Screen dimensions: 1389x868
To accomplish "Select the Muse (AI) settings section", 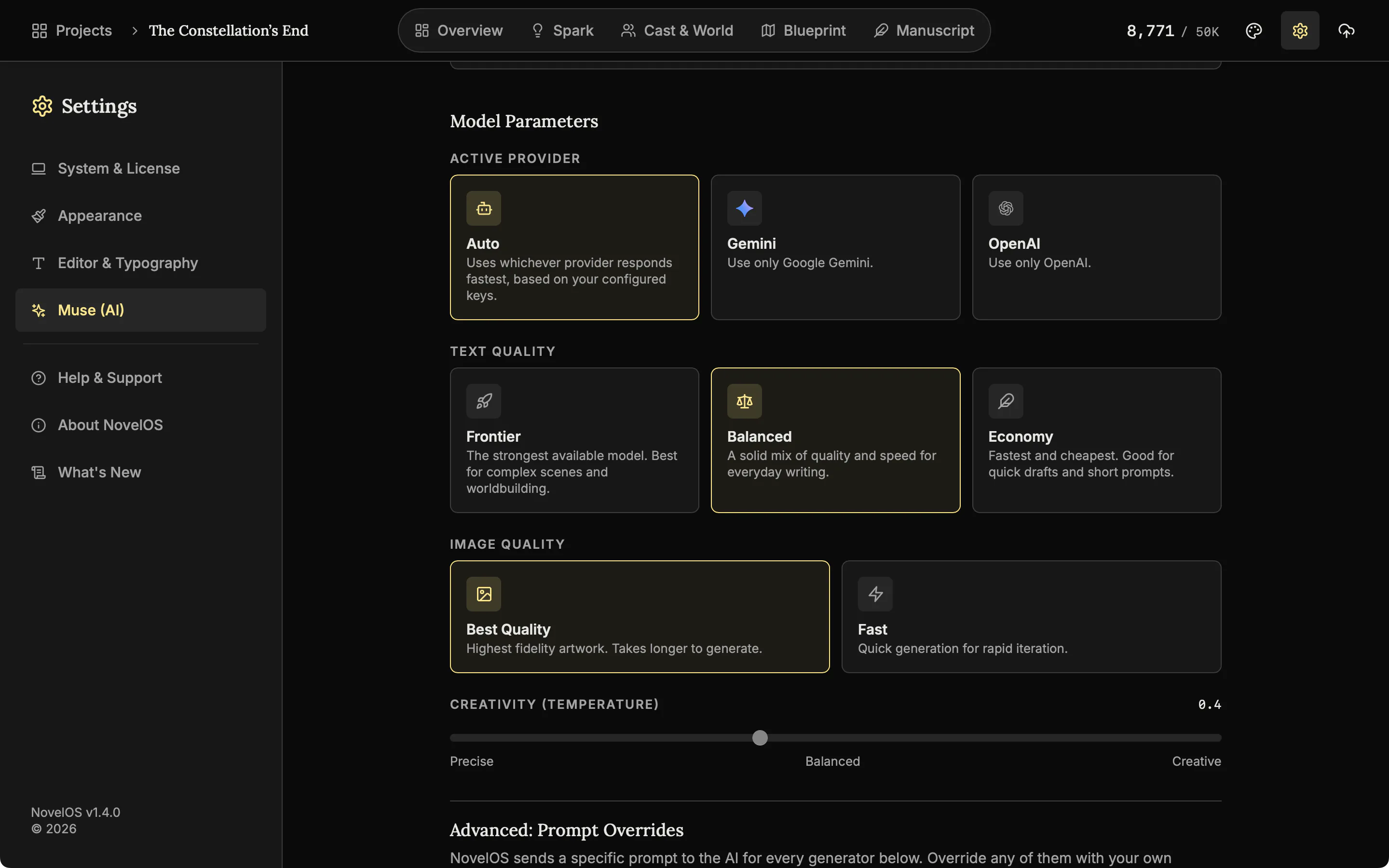I will [x=141, y=310].
